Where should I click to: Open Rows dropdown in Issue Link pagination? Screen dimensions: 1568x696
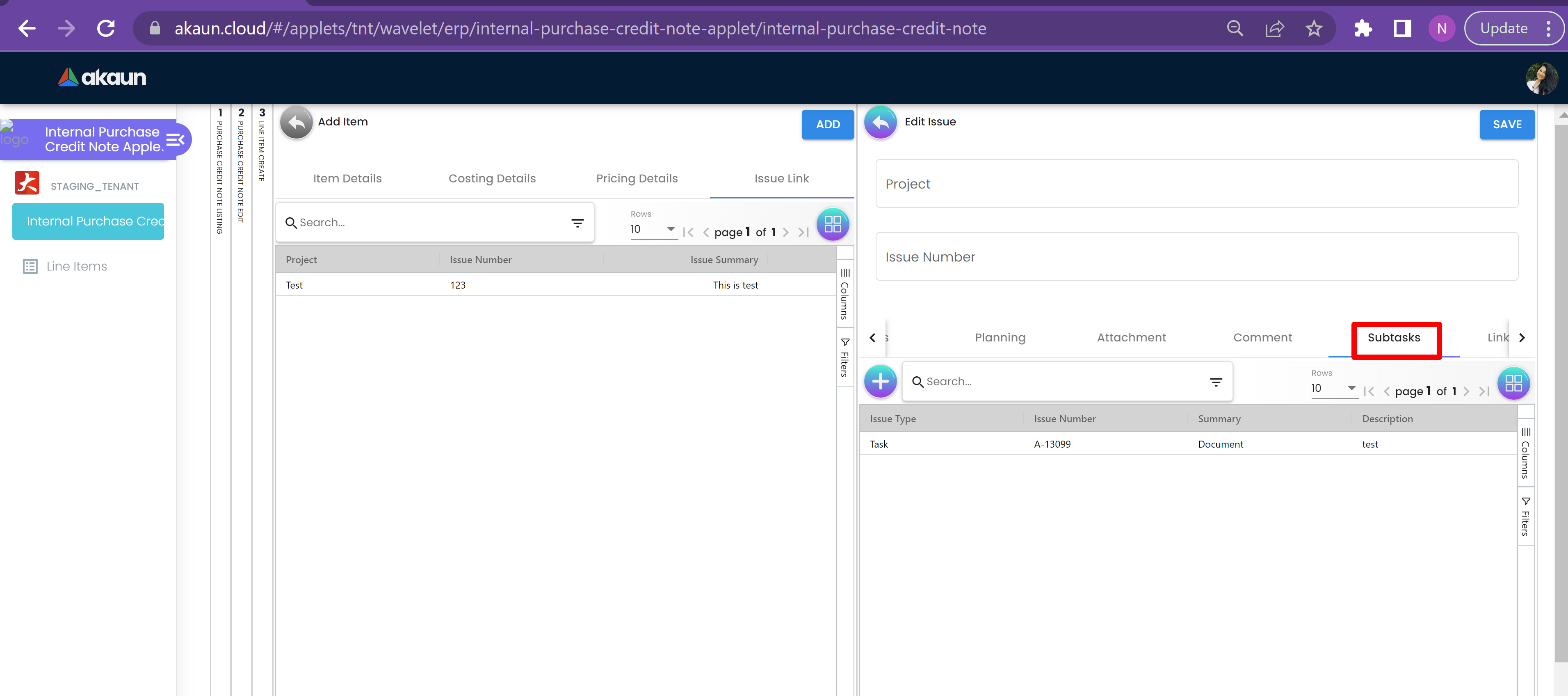tap(653, 230)
